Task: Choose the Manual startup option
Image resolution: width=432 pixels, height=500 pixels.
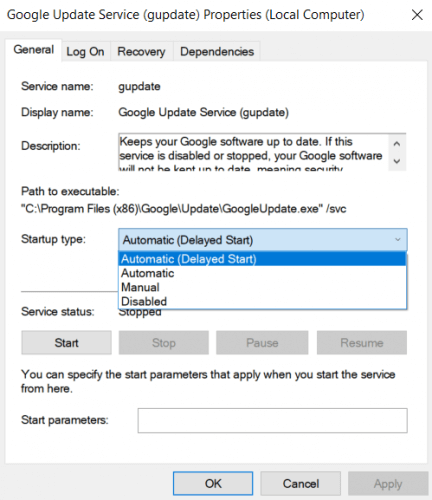Action: (x=262, y=287)
